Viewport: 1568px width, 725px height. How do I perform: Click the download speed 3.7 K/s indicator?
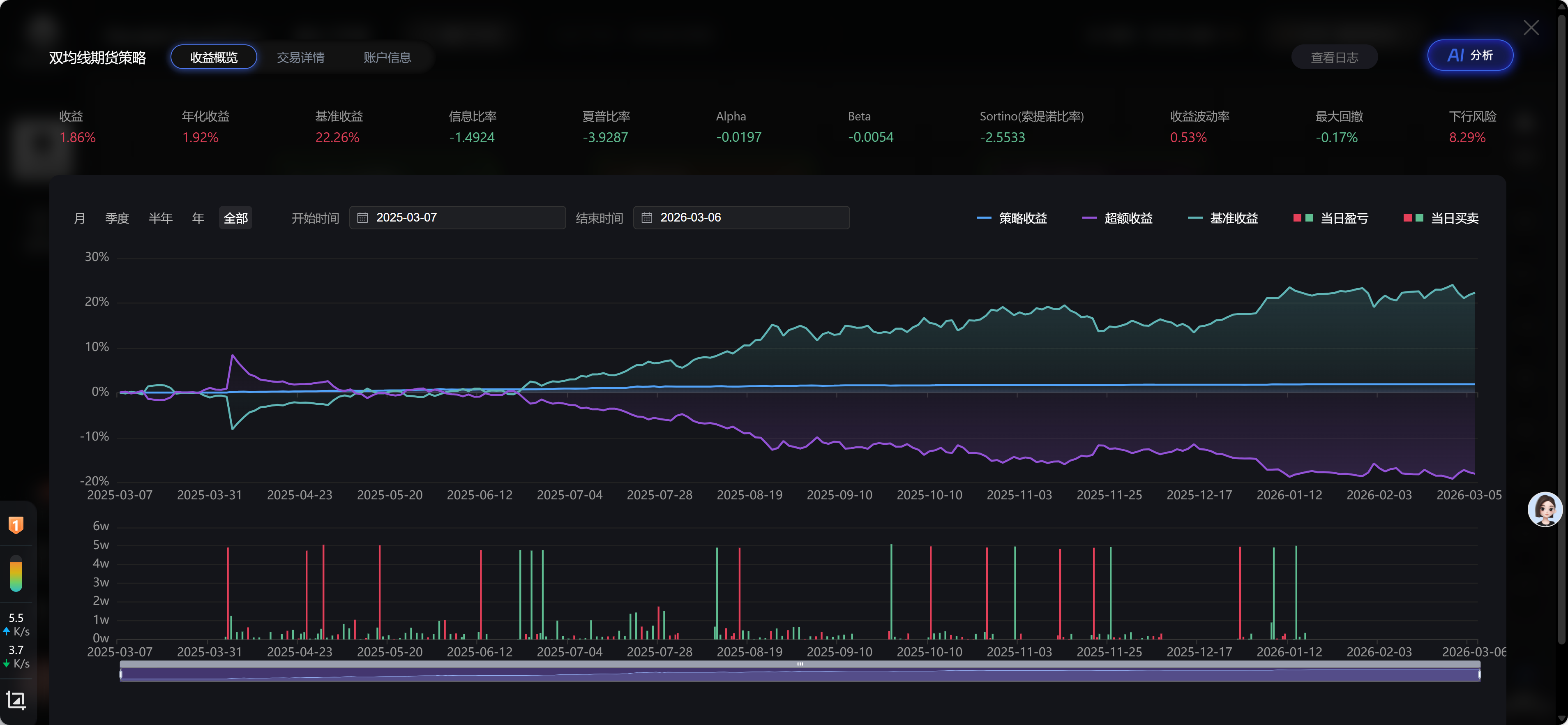tap(16, 657)
